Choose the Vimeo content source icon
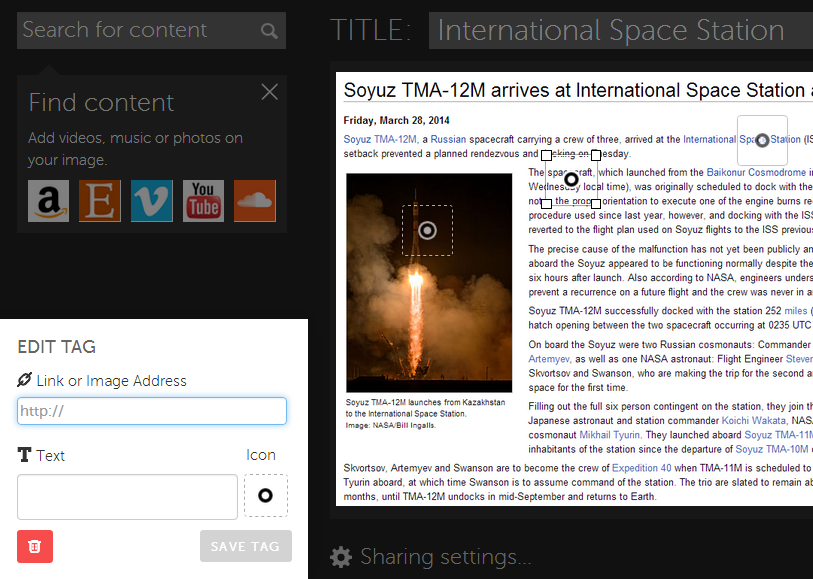This screenshot has width=813, height=579. [x=151, y=201]
